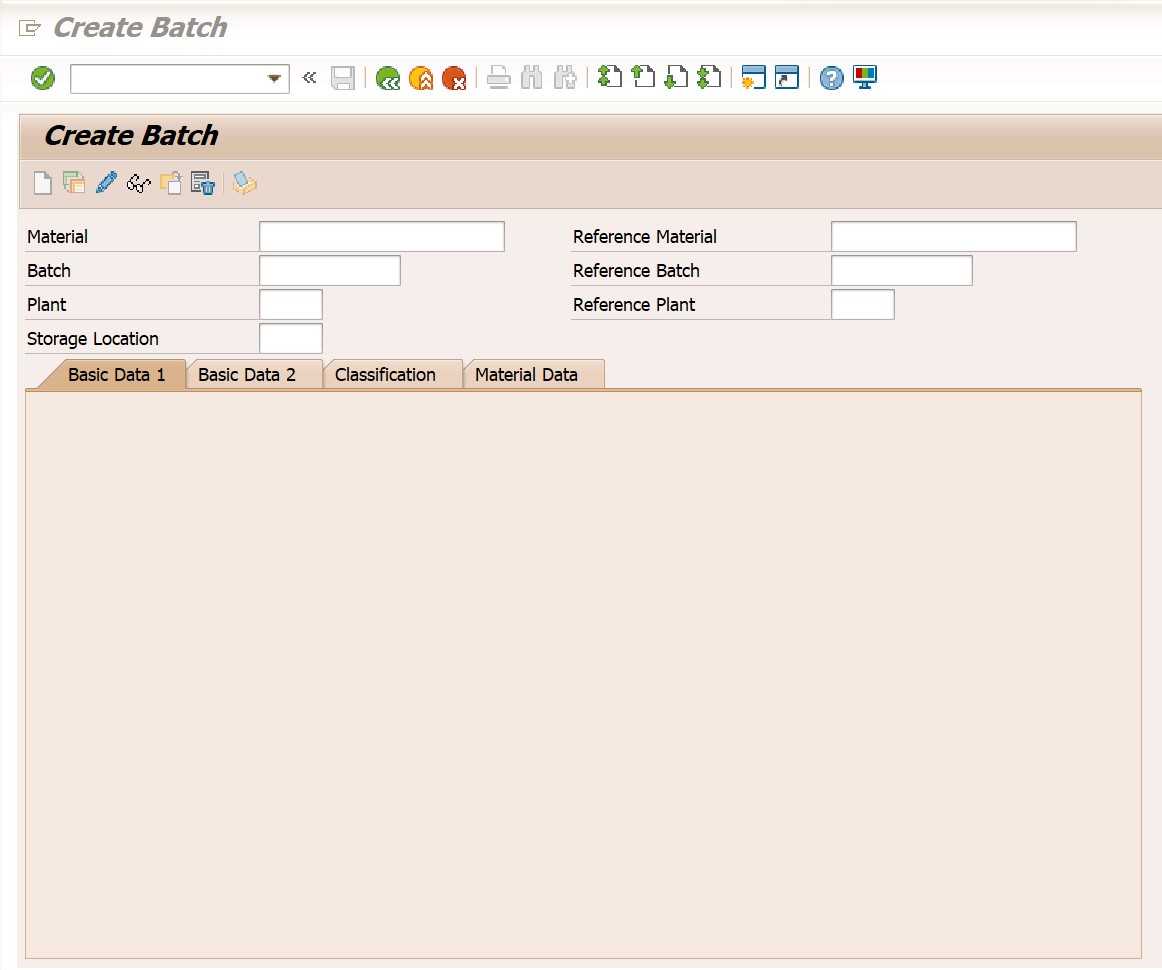Click into the Material input field
The height and width of the screenshot is (970, 1162).
381,237
